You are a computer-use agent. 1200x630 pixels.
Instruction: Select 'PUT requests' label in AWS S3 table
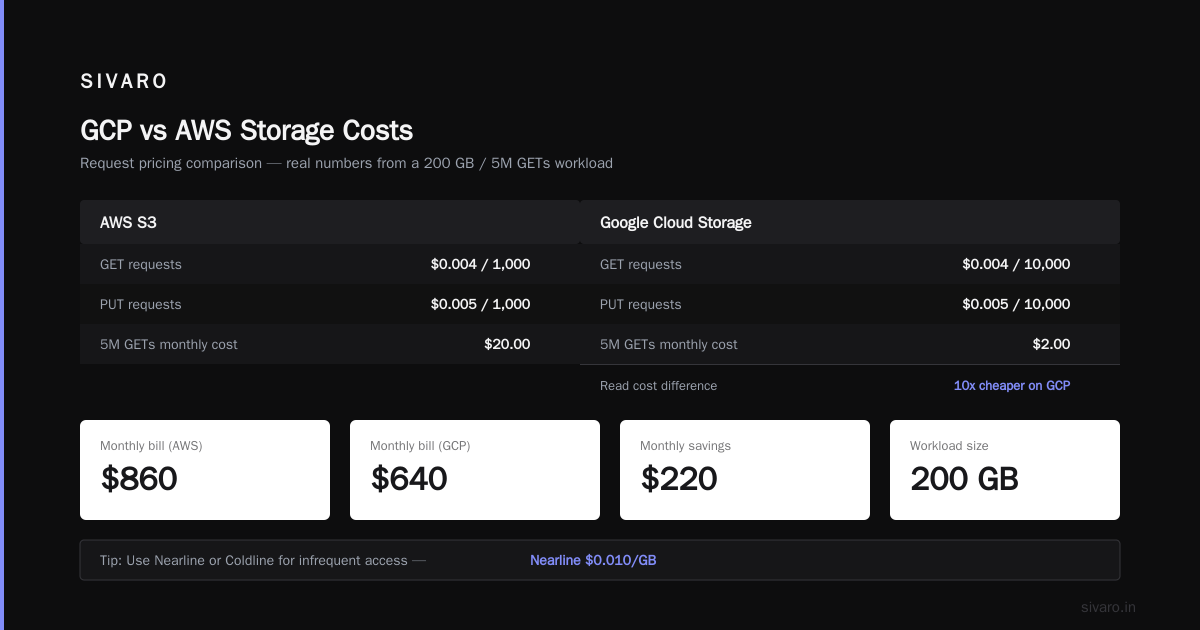[141, 305]
